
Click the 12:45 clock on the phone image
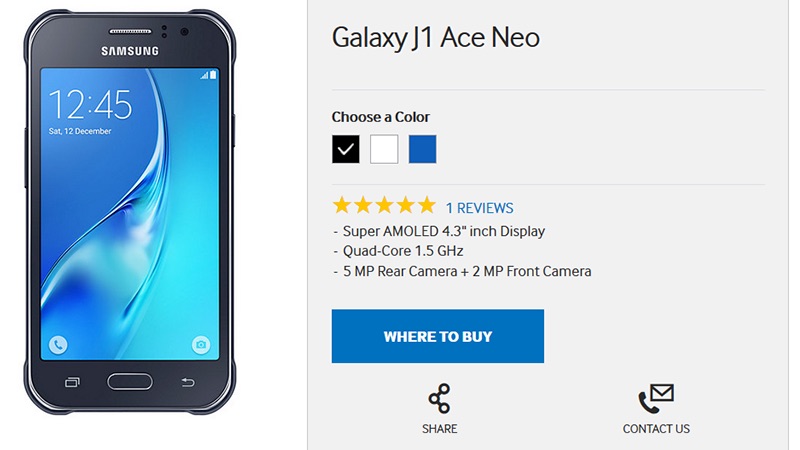point(90,104)
